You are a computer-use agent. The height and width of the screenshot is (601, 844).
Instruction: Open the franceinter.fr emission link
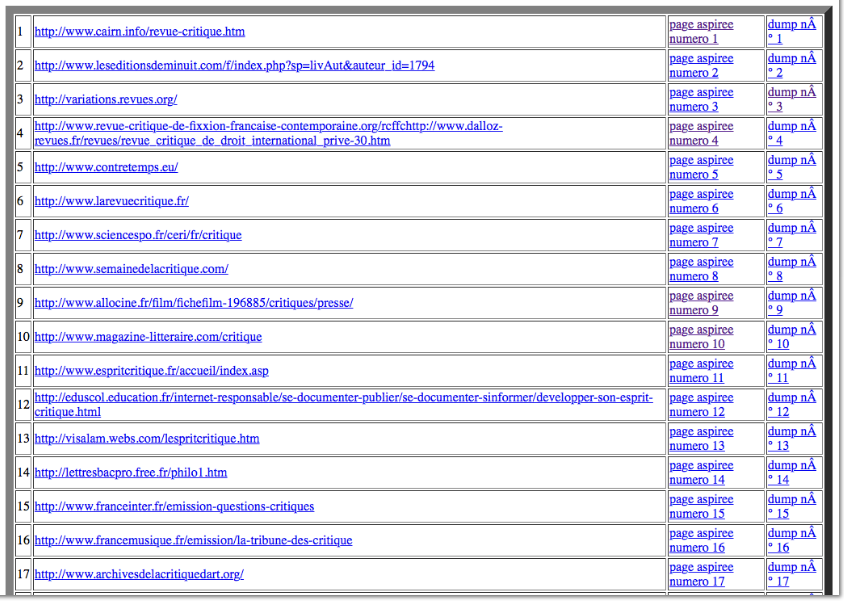(x=174, y=506)
